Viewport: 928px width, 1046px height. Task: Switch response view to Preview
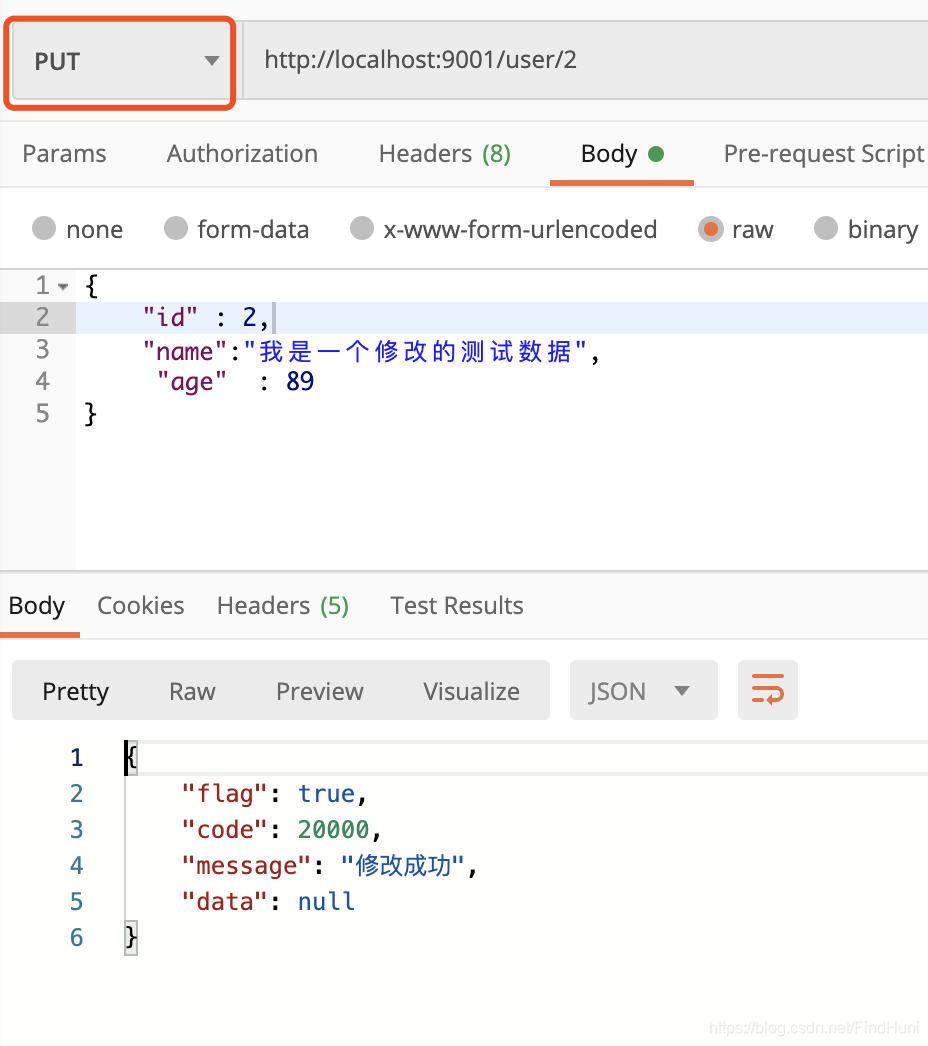(x=320, y=691)
